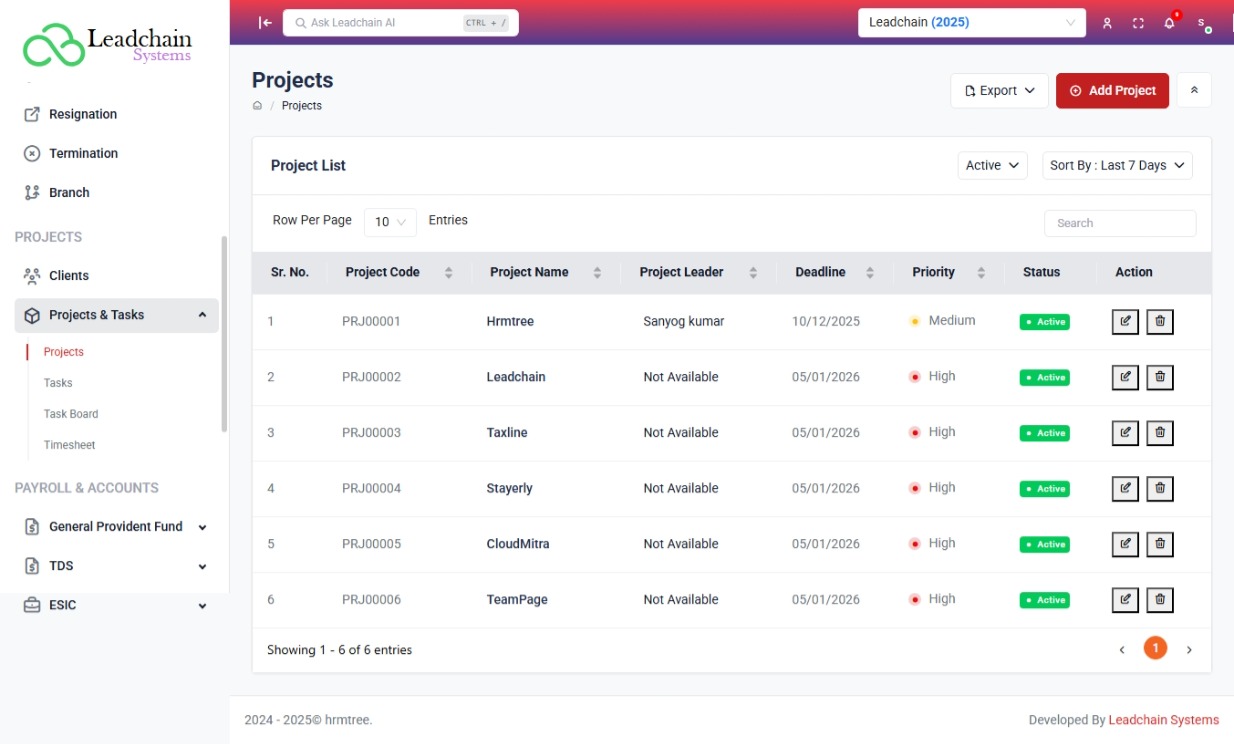This screenshot has height=744, width=1234.
Task: Open the Row Per Page dropdown
Action: coord(390,221)
